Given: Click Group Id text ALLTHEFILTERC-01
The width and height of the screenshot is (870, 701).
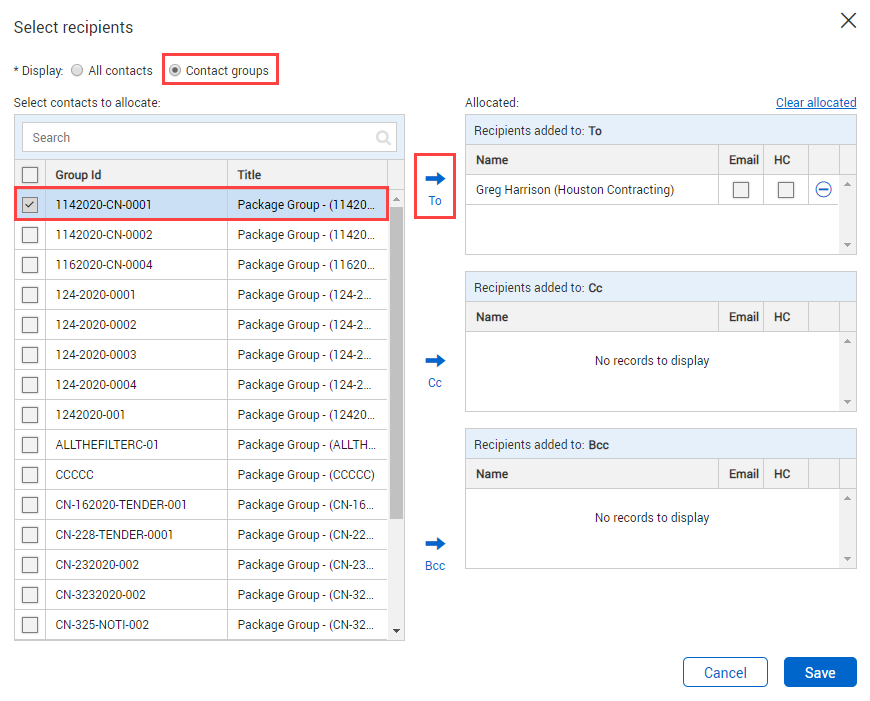Looking at the screenshot, I should coord(107,445).
